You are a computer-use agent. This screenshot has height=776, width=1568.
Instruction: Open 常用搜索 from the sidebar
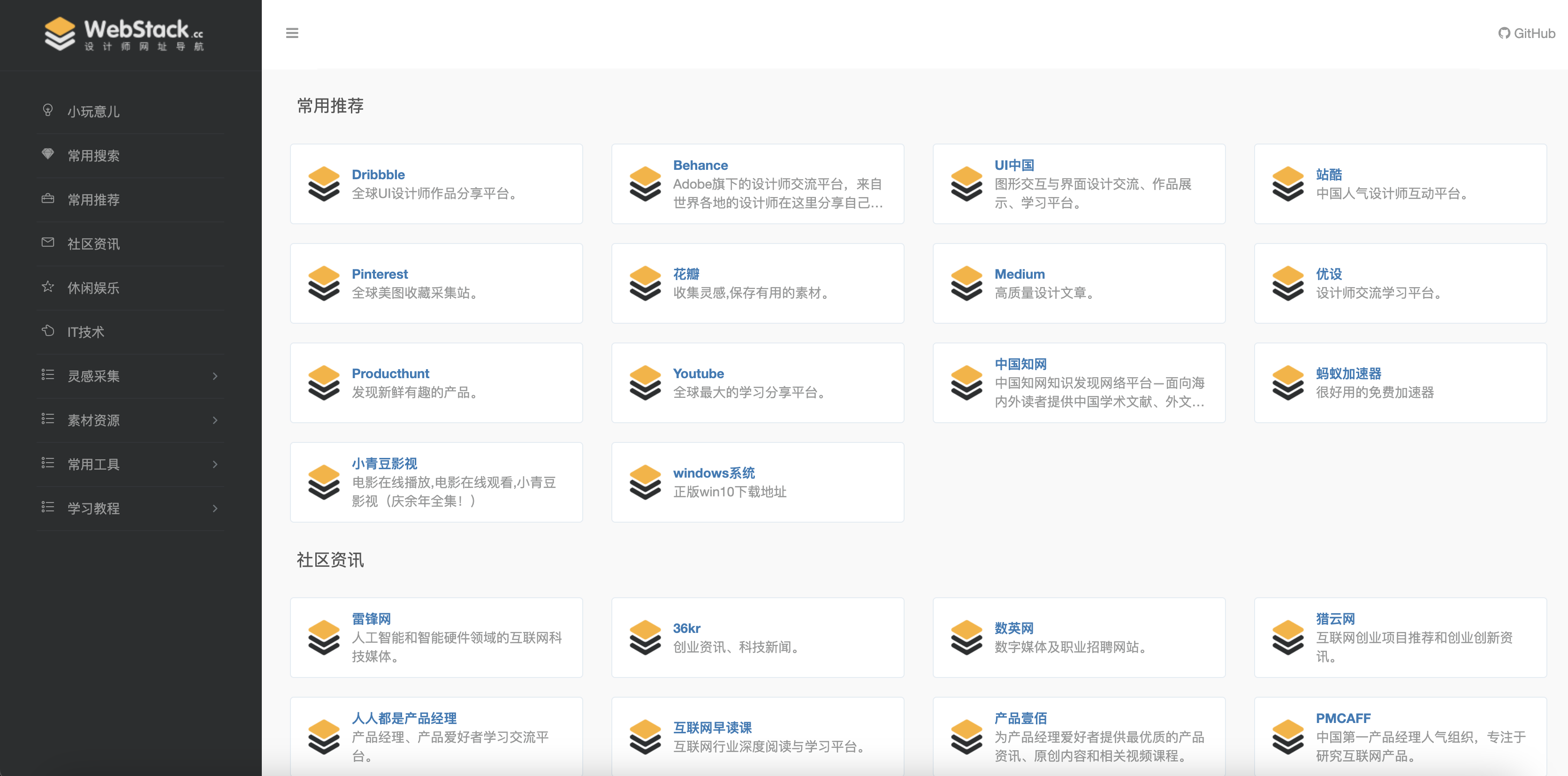(94, 155)
